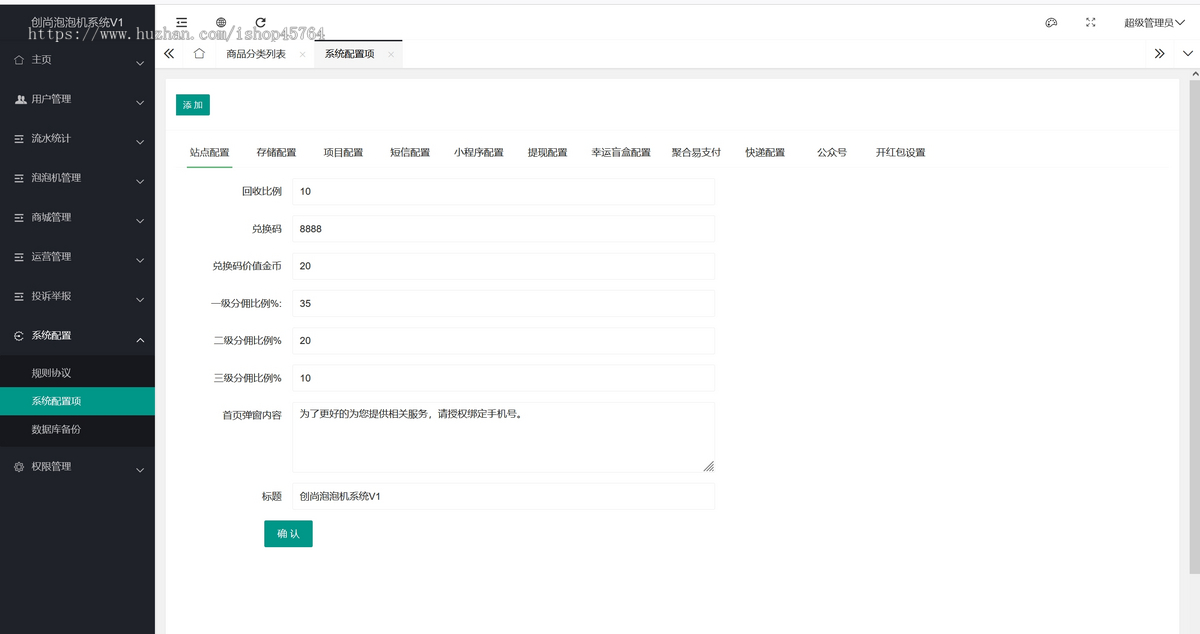
Task: Toggle fullscreen mode icon
Action: tap(1091, 22)
